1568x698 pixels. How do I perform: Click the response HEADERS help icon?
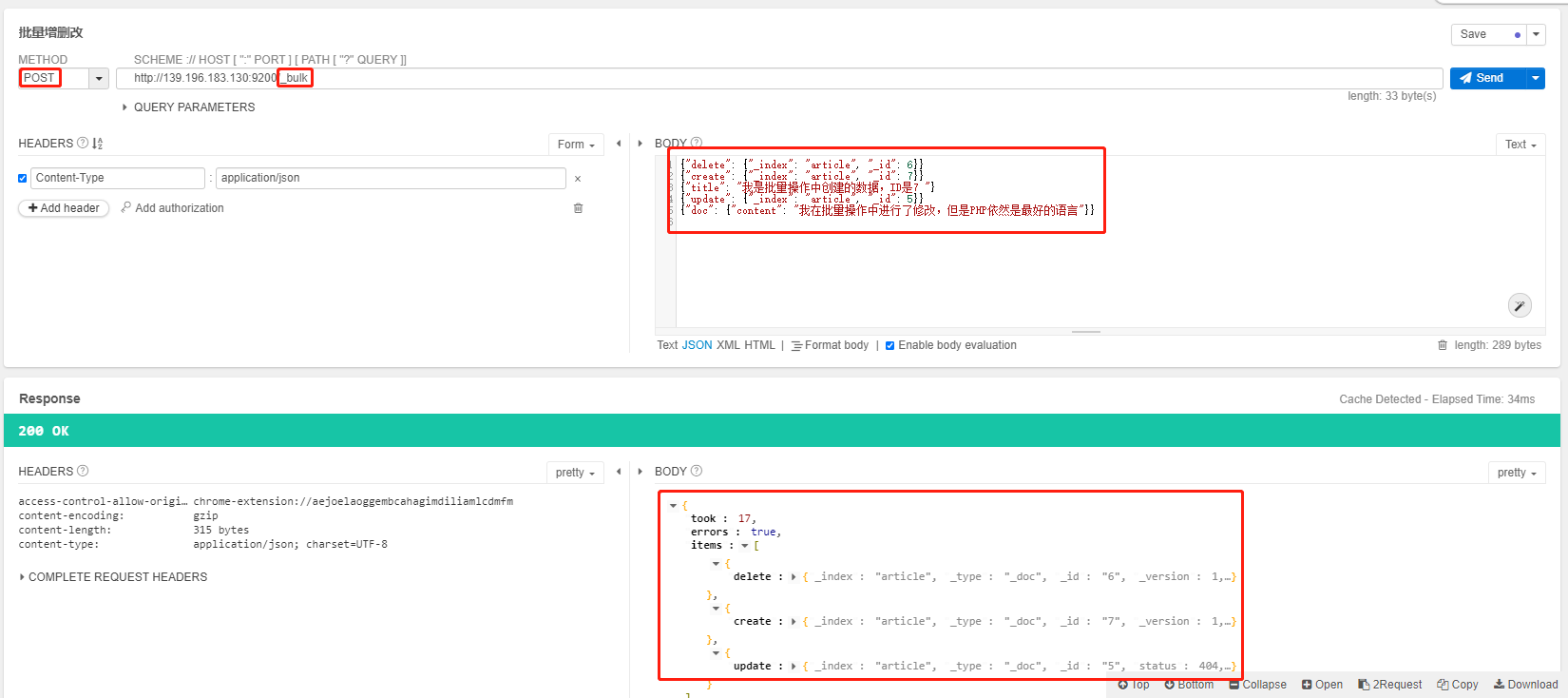(83, 471)
